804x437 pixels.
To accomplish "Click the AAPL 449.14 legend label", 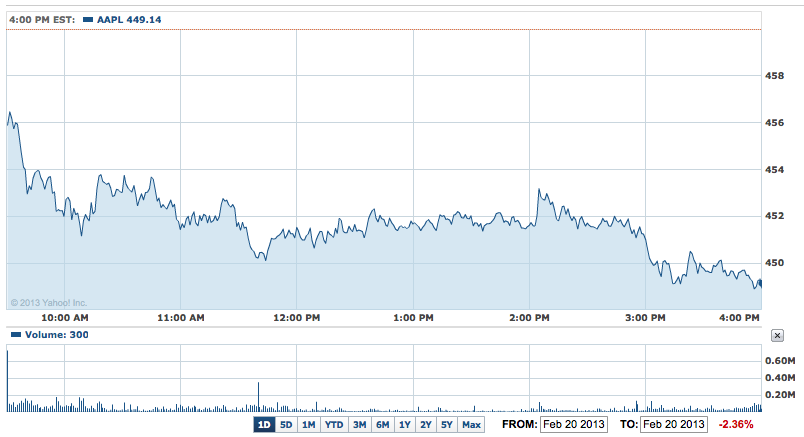I will [129, 19].
